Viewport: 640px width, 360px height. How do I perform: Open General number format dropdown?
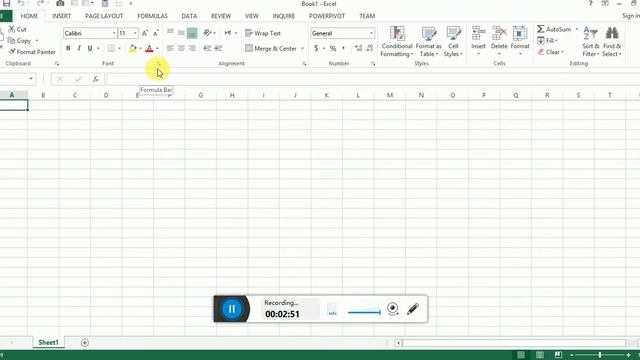pyautogui.click(x=371, y=33)
